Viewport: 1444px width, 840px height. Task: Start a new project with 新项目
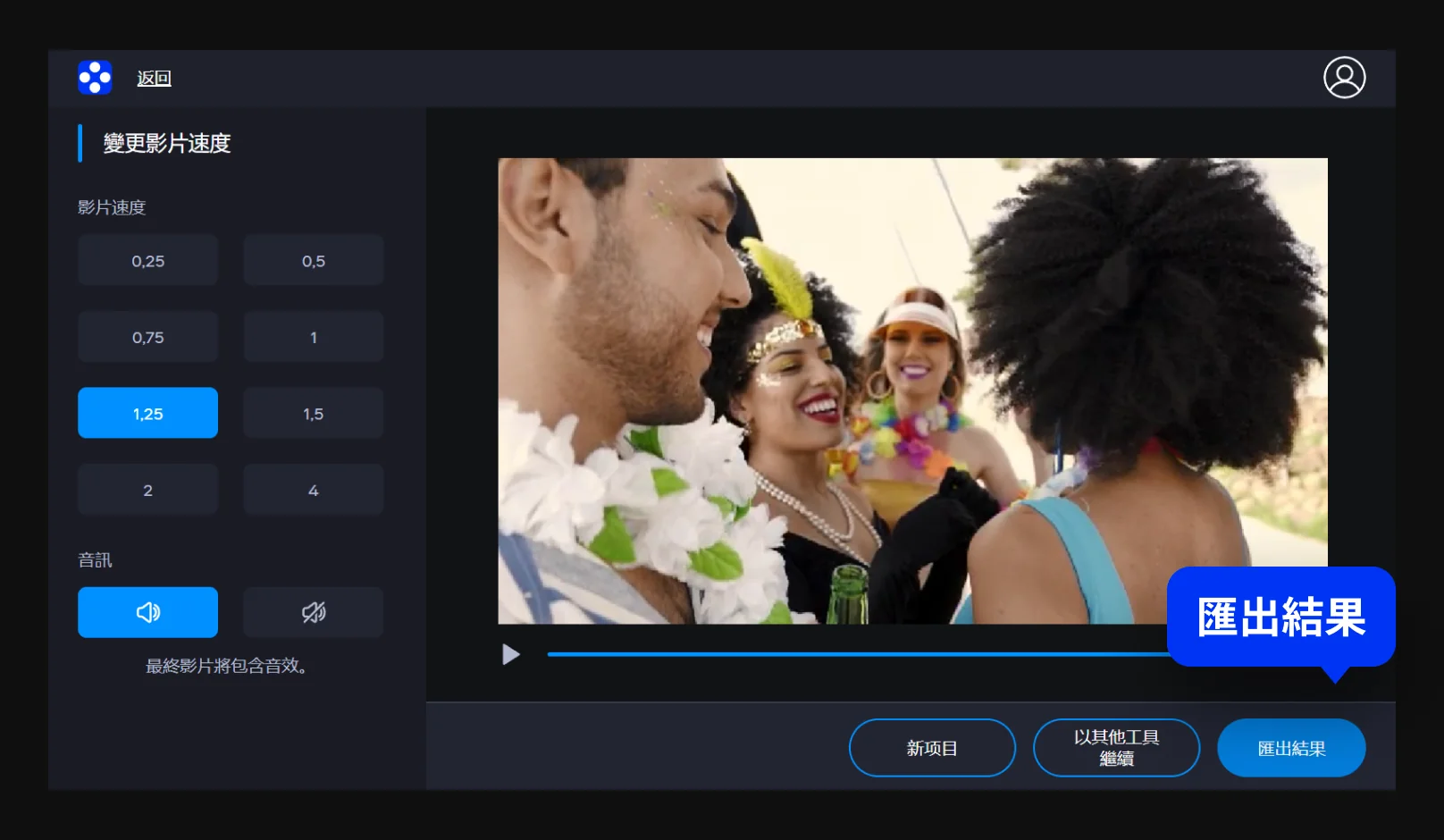click(x=932, y=748)
